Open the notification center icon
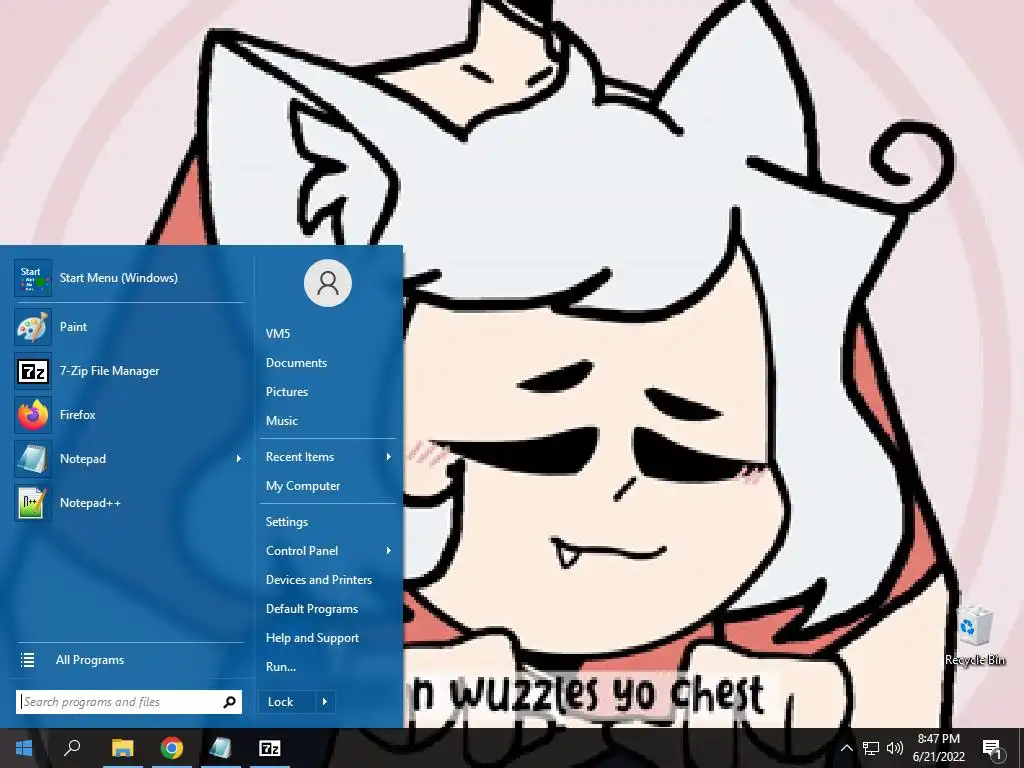This screenshot has height=768, width=1024. [993, 748]
